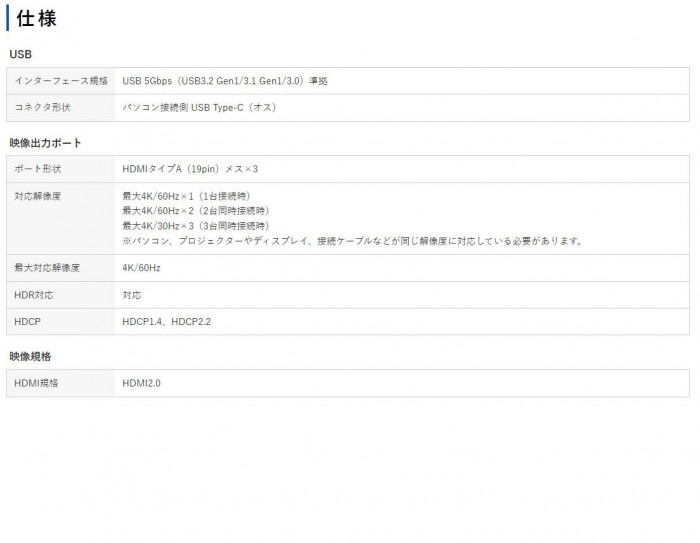This screenshot has width=700, height=543.
Task: Click the 映像規格 section heading
Action: click(x=30, y=357)
